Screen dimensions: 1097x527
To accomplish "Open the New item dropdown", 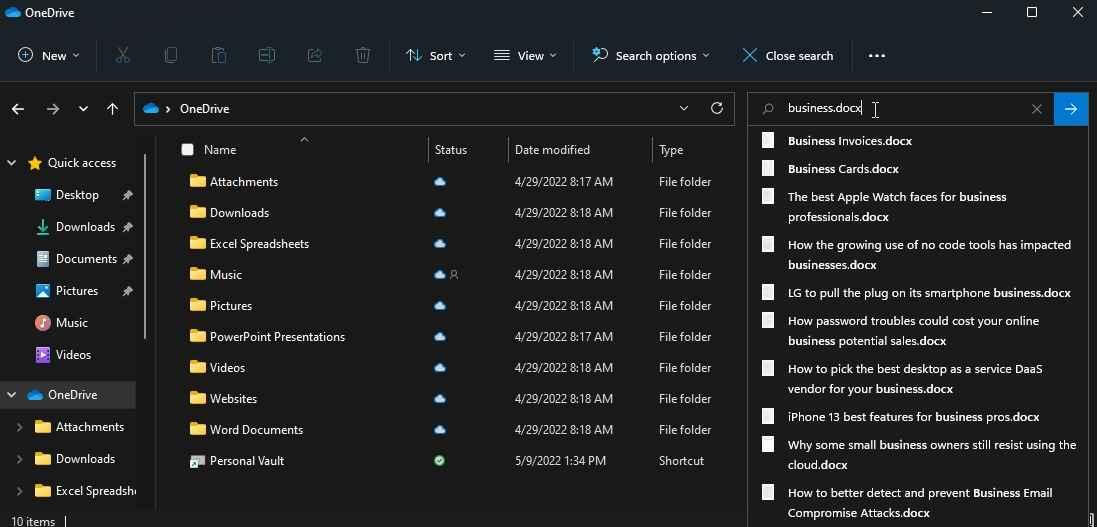I will pos(48,55).
